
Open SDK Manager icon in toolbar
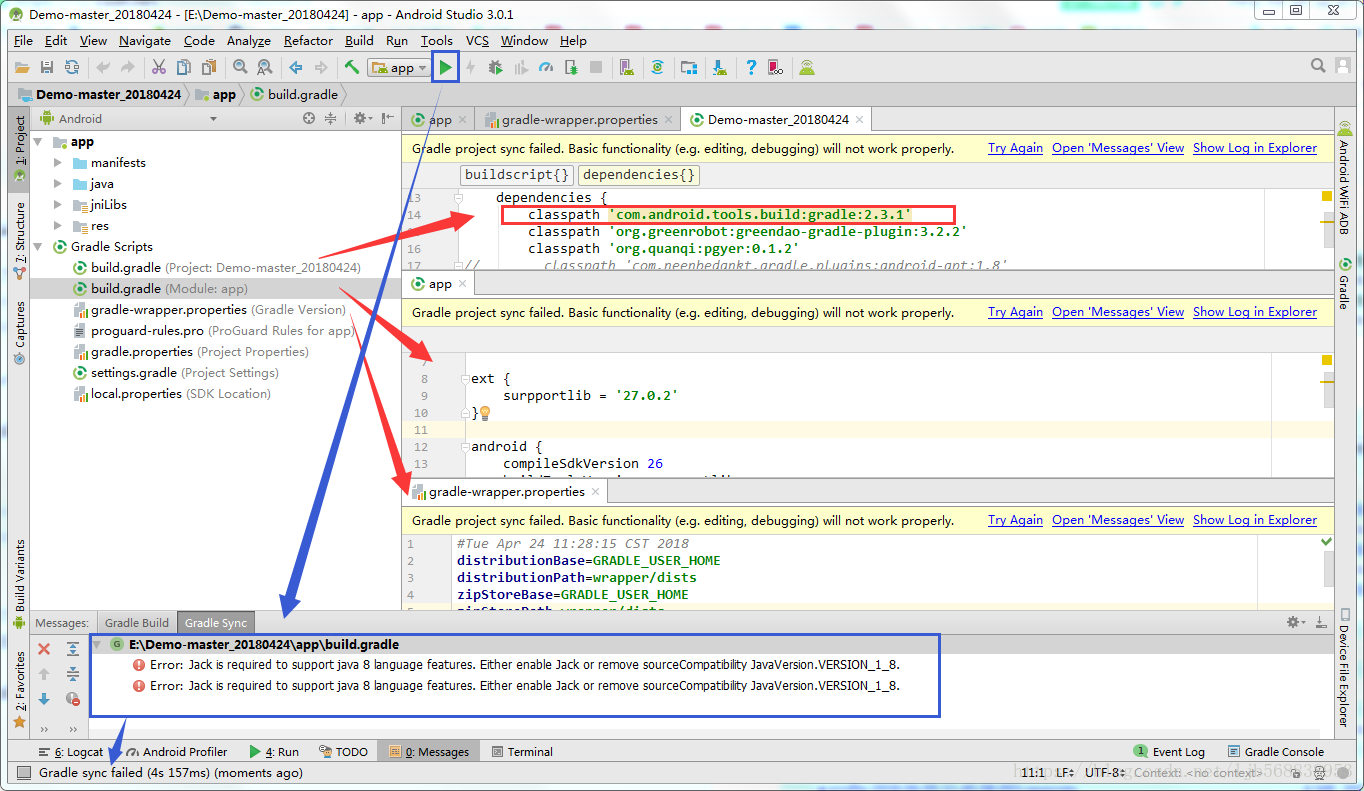click(720, 67)
